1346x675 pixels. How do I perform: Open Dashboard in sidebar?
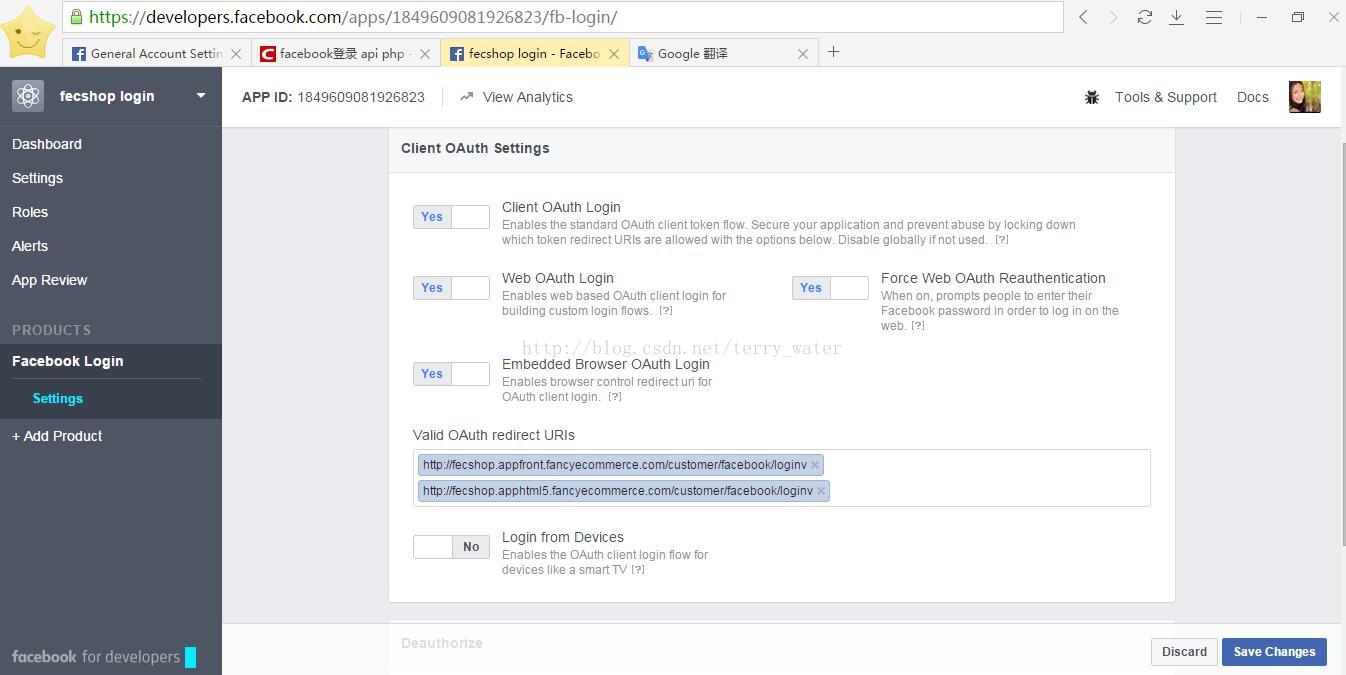point(47,144)
